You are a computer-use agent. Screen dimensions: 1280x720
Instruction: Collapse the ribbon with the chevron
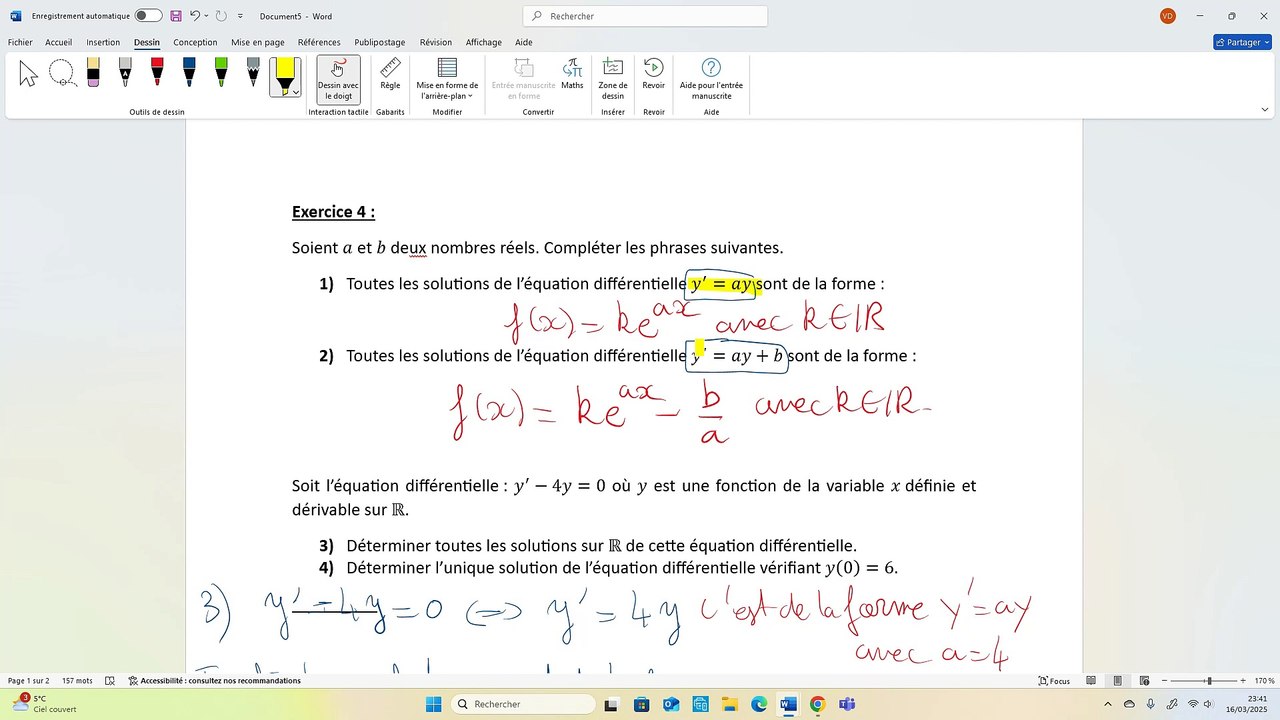(x=1265, y=110)
